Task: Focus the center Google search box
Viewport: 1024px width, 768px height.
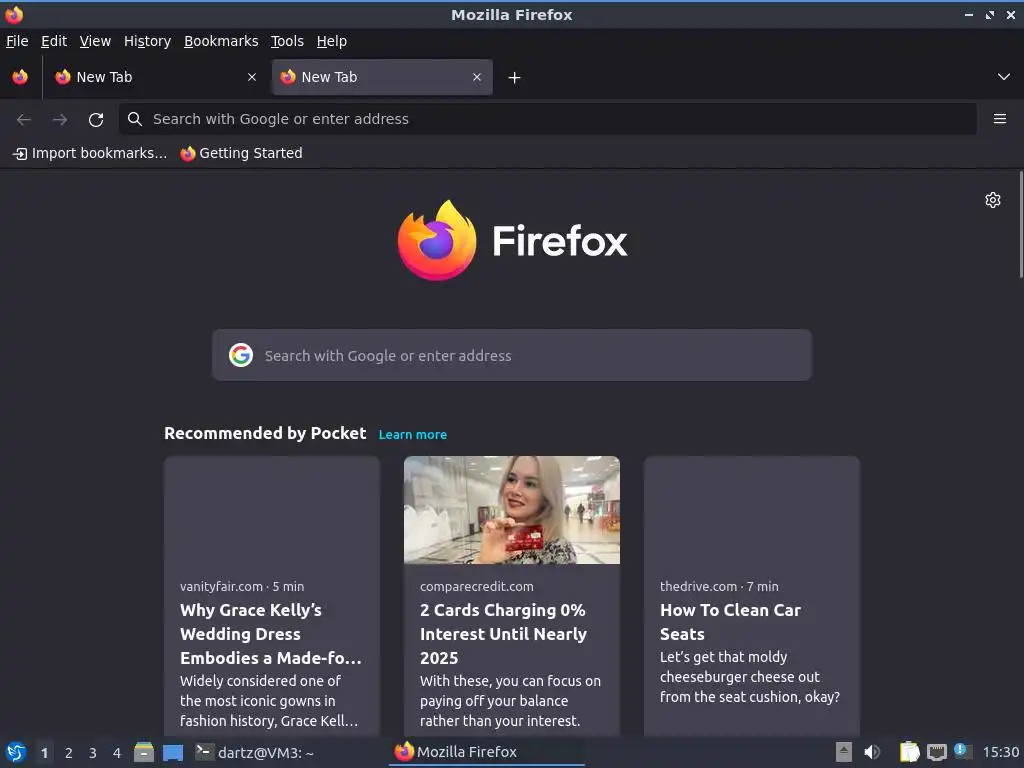Action: coord(512,355)
